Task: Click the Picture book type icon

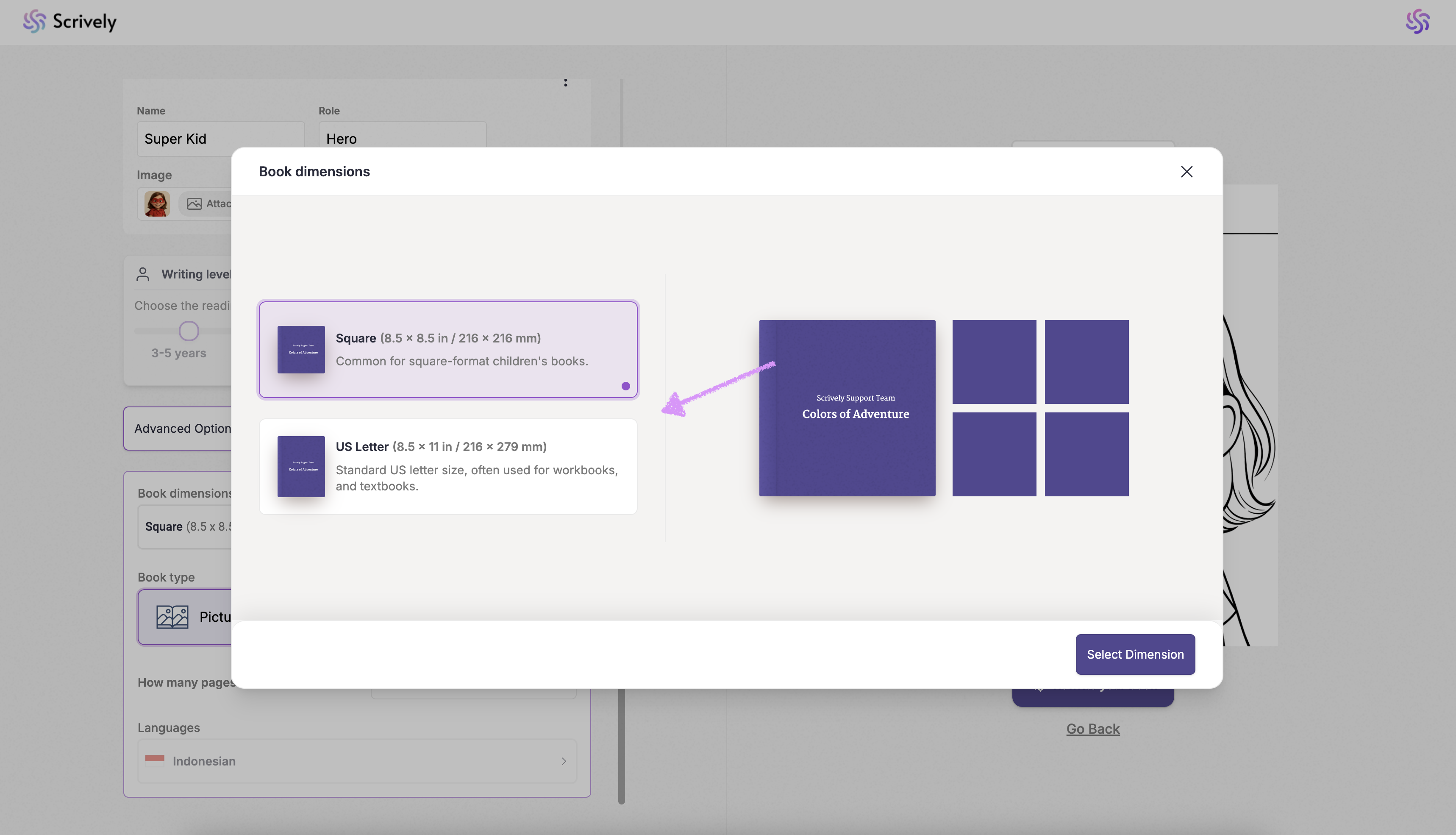Action: click(172, 616)
